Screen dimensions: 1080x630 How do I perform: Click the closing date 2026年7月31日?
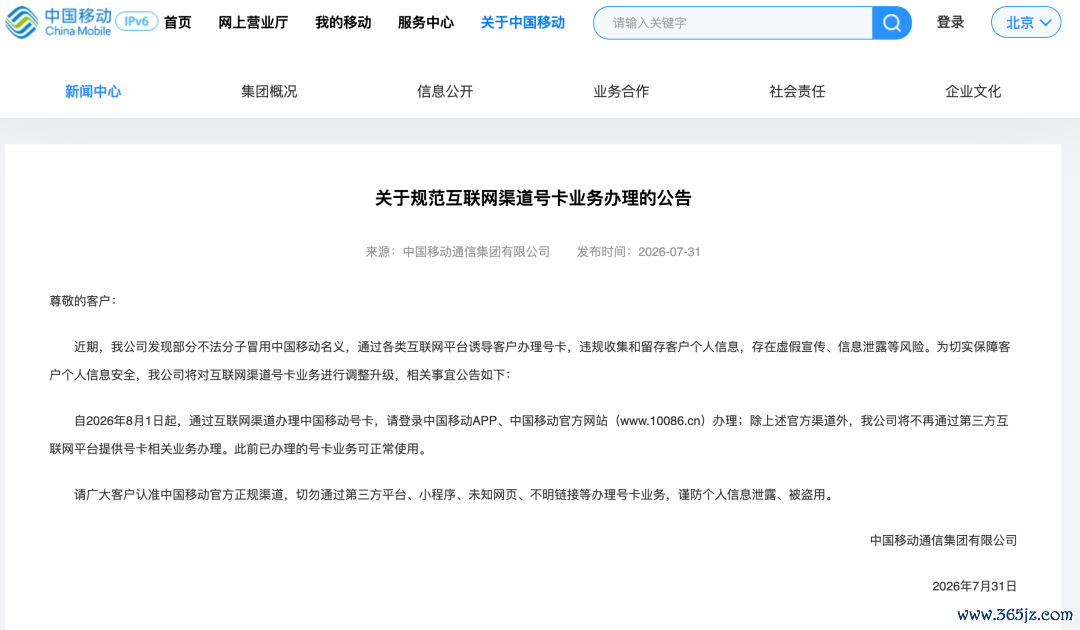tap(974, 586)
